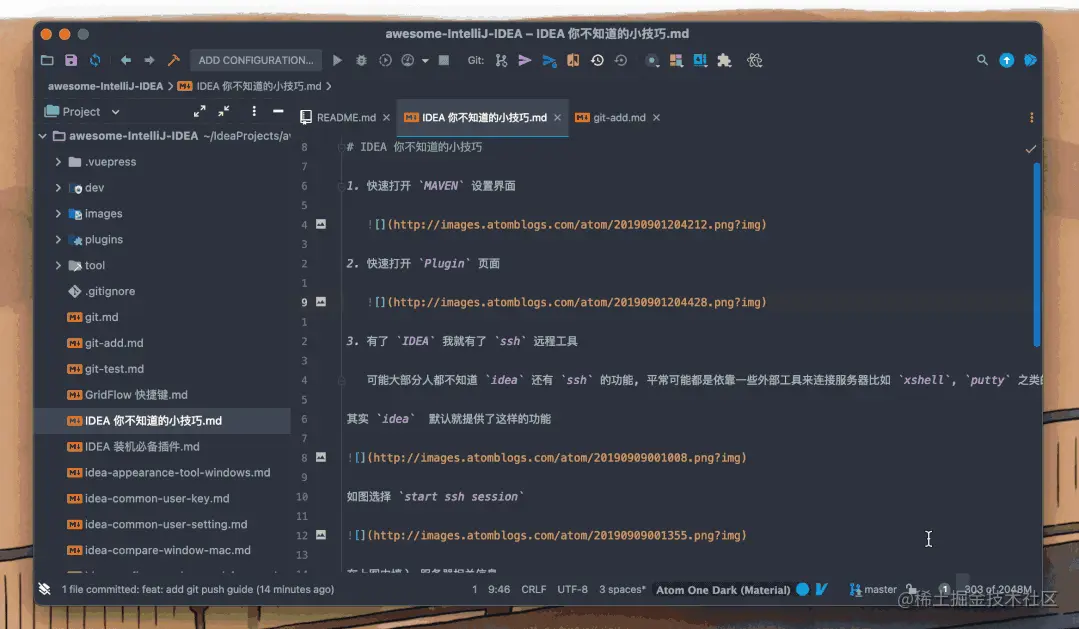Search everywhere with the magnifier icon
The image size is (1079, 629).
coord(982,61)
